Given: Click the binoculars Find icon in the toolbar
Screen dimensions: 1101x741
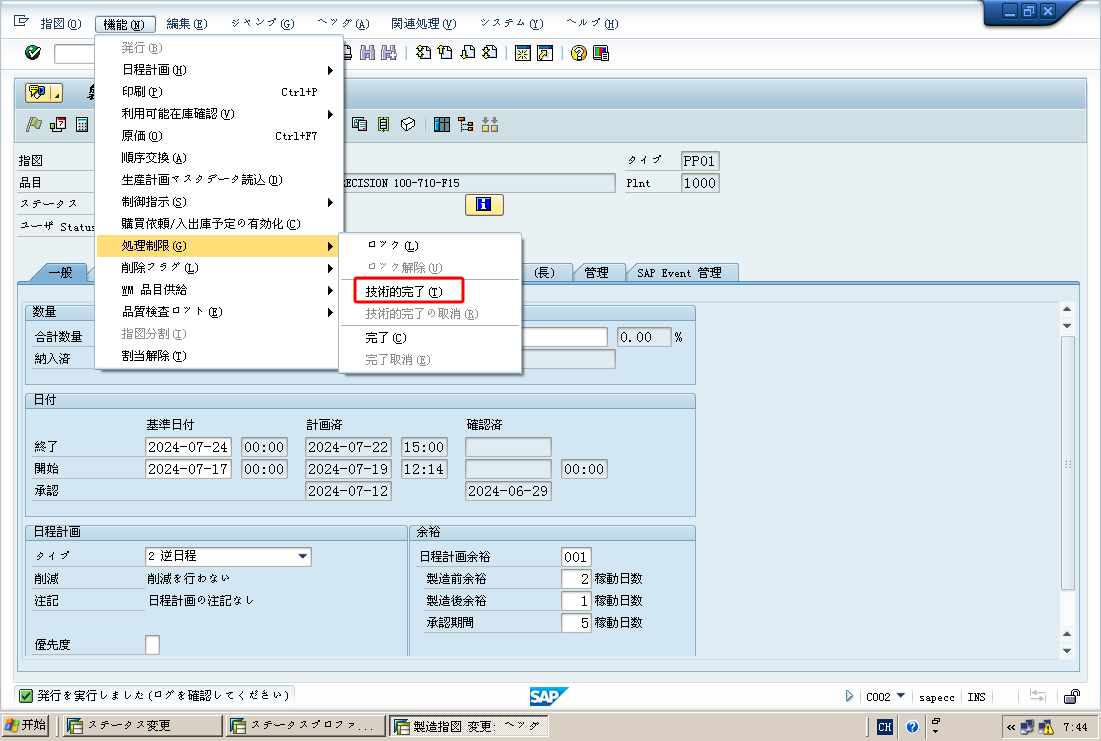Looking at the screenshot, I should tap(365, 55).
